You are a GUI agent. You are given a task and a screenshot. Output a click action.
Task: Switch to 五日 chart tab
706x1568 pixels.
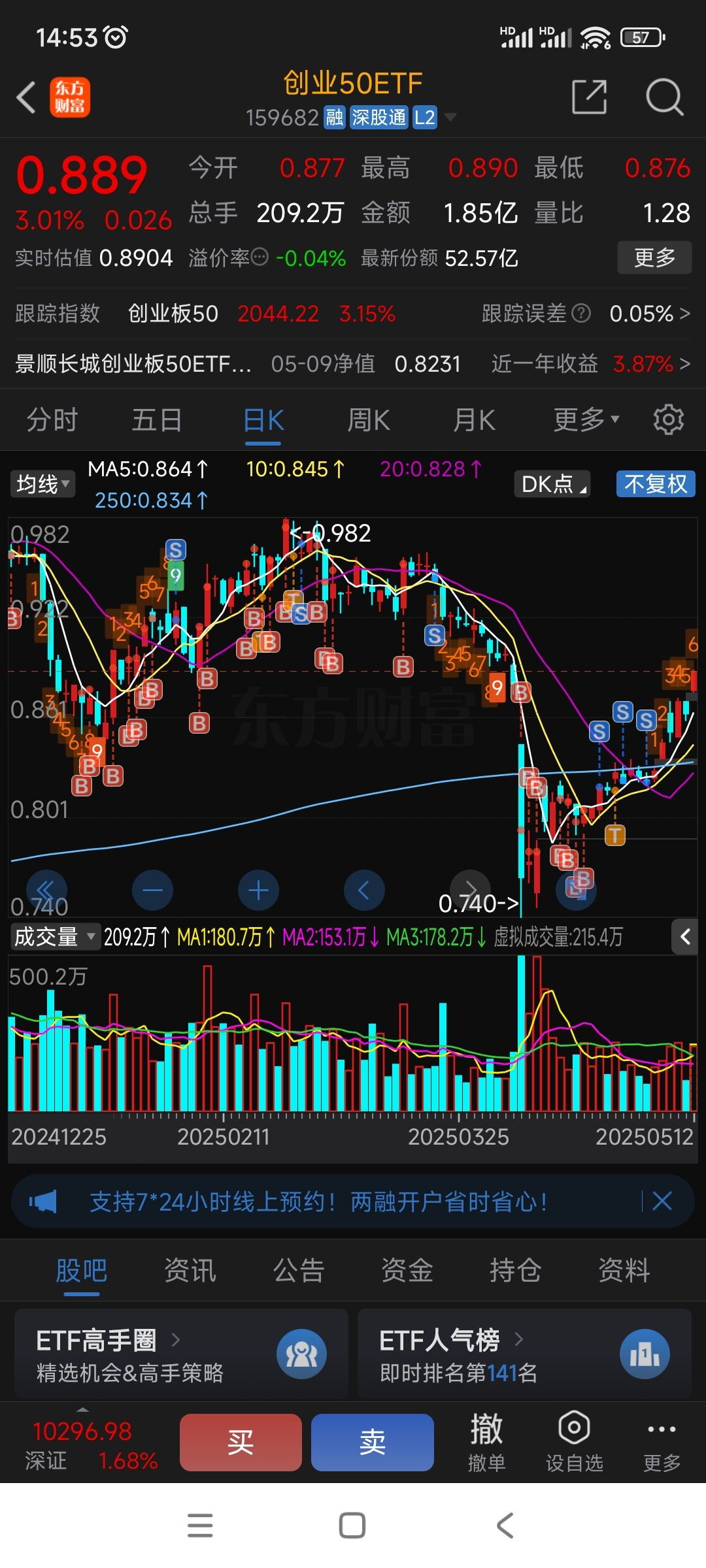tap(157, 419)
